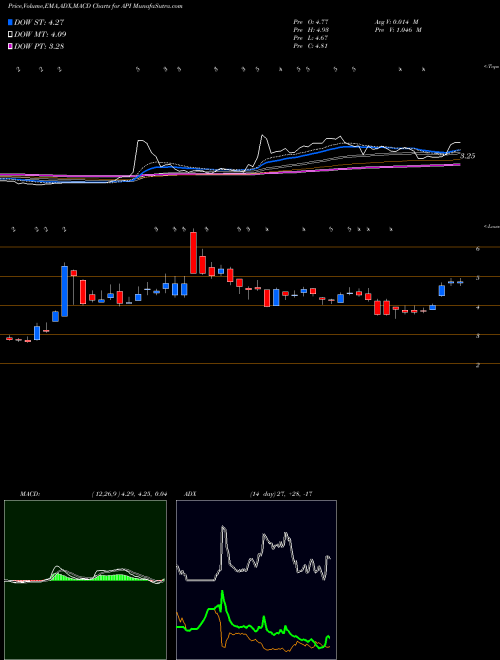Click the price axis label 2
This screenshot has width=500, height=660.
[x=478, y=365]
